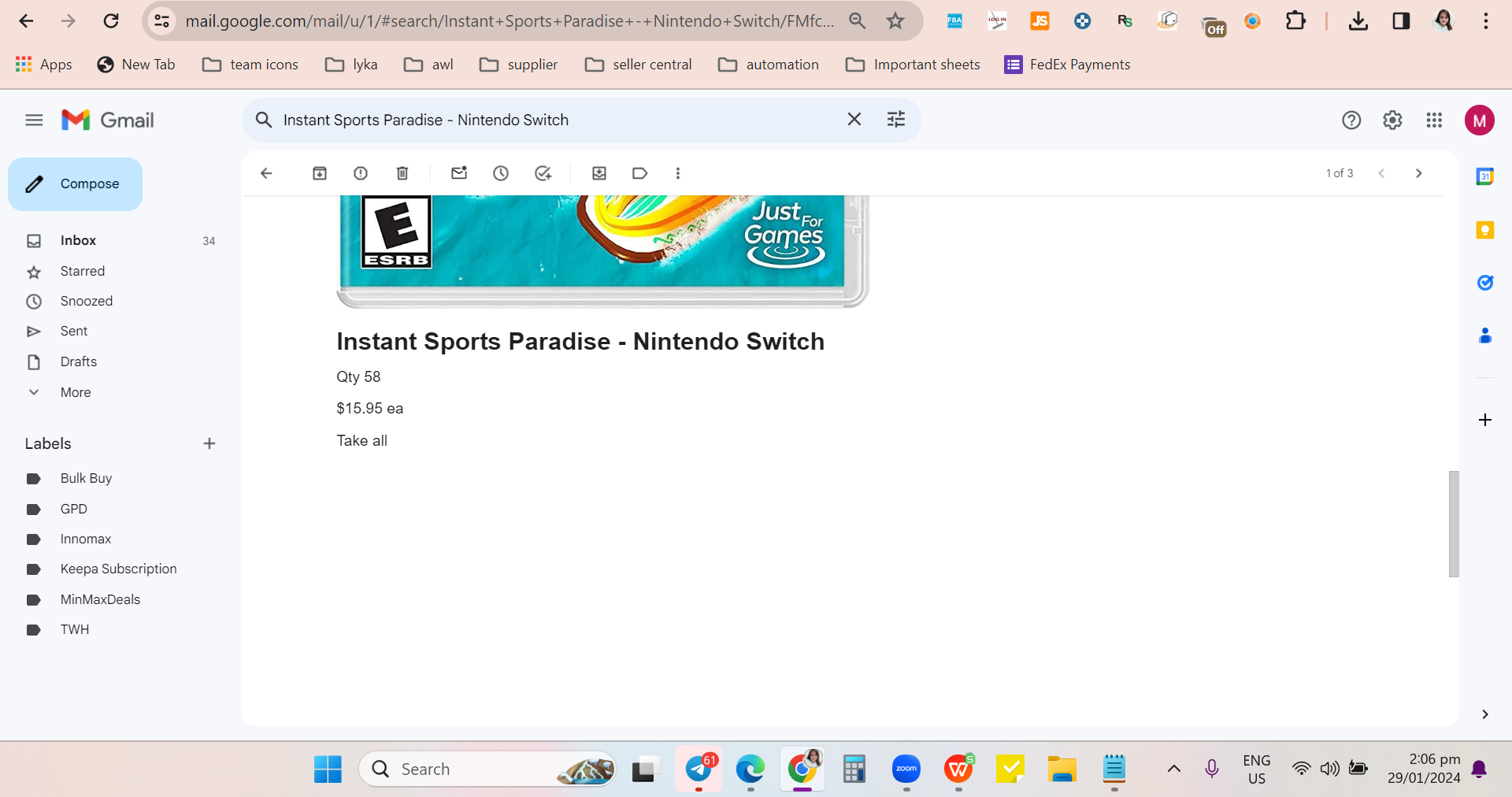This screenshot has height=797, width=1512.
Task: Bookmark this page with the star
Action: (895, 21)
